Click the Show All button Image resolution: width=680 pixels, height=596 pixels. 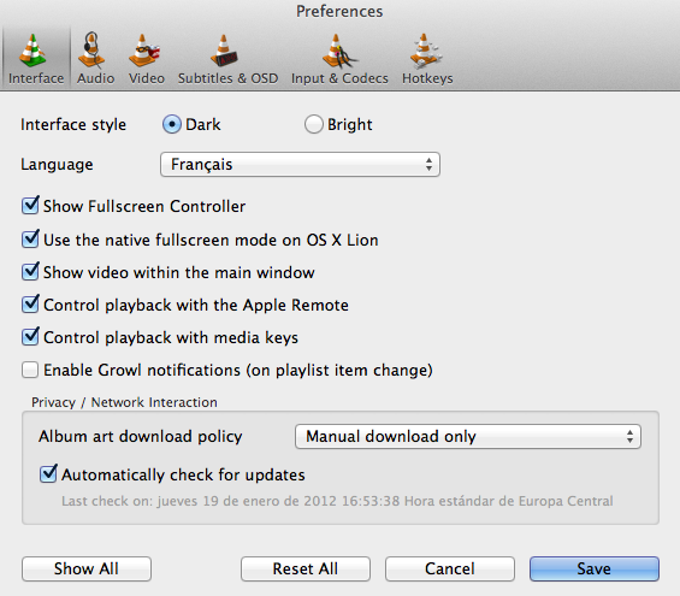(86, 569)
